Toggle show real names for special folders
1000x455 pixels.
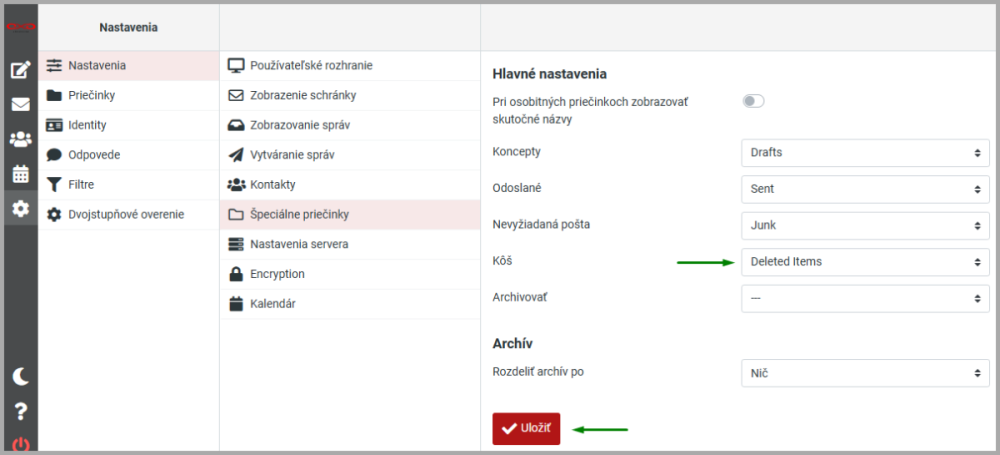click(x=753, y=101)
